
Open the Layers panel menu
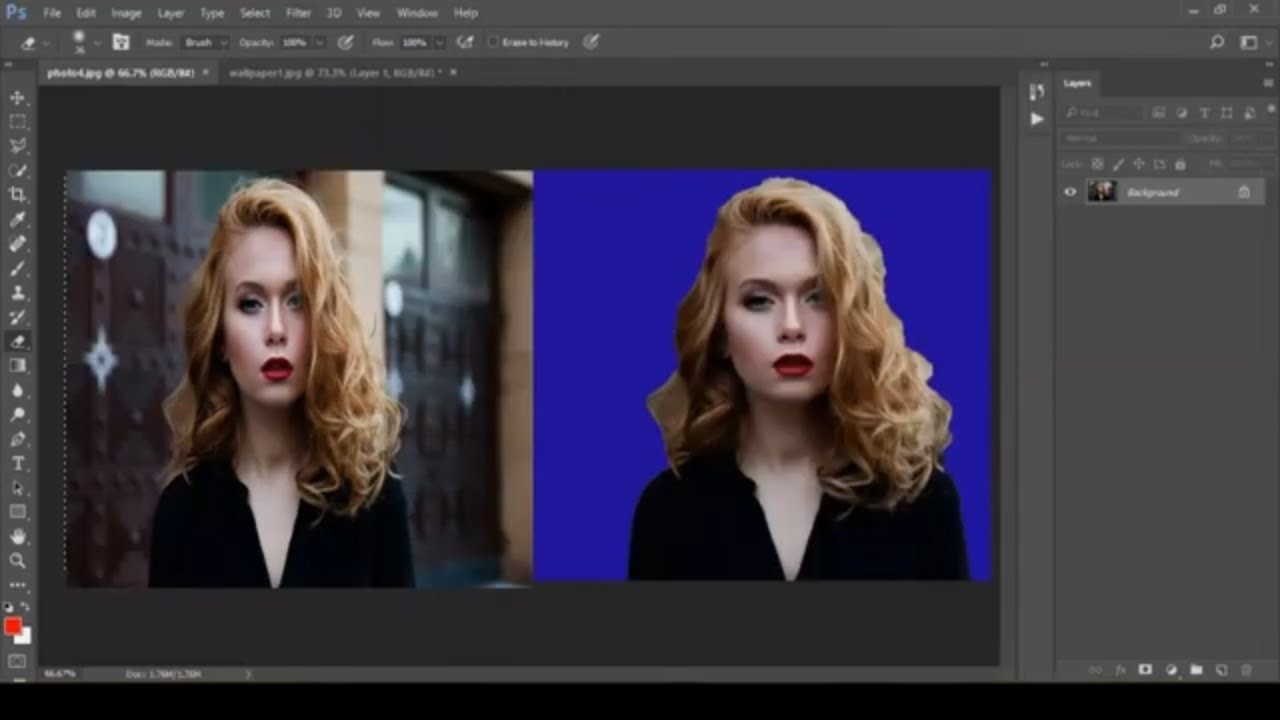point(1269,83)
